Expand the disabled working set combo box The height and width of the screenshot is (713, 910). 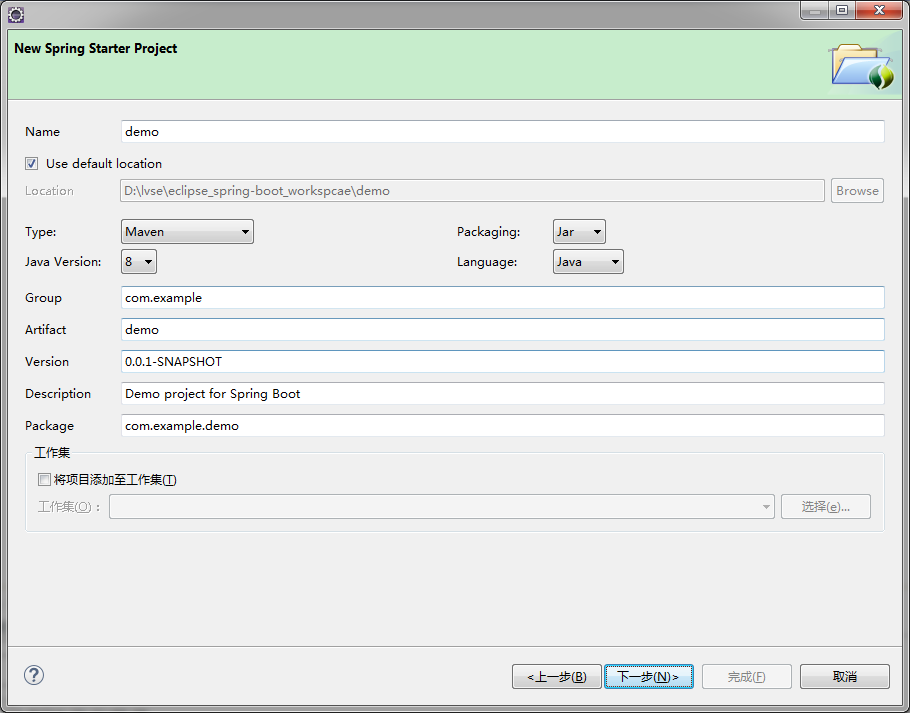[442, 506]
